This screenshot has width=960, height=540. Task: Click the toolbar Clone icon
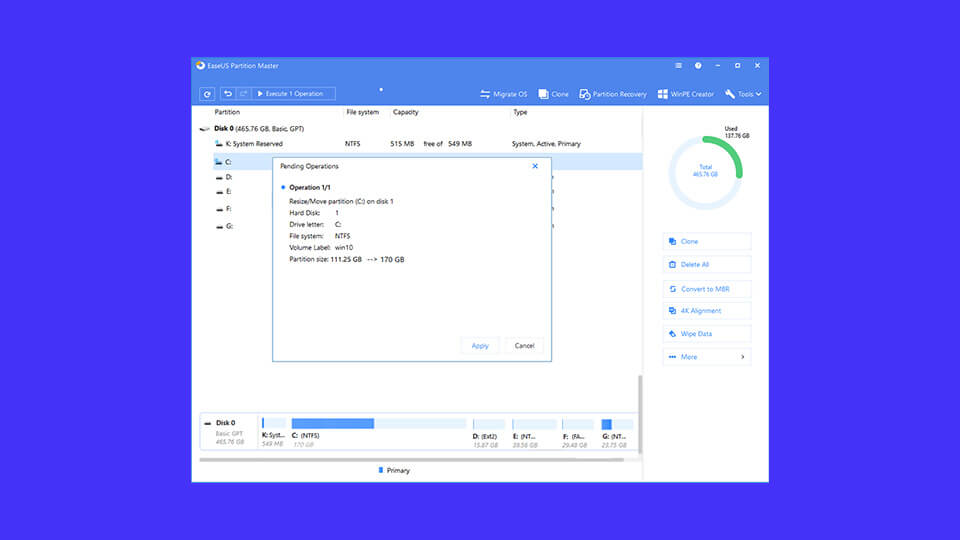coord(553,94)
